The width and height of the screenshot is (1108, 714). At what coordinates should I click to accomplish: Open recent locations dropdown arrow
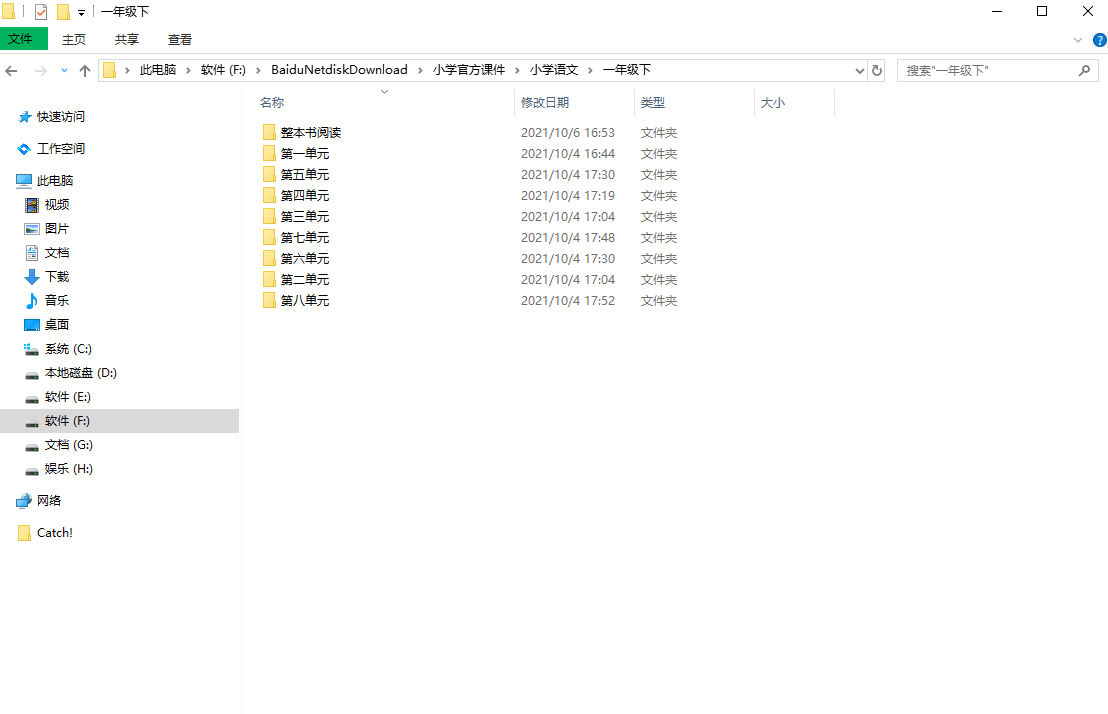pyautogui.click(x=64, y=71)
